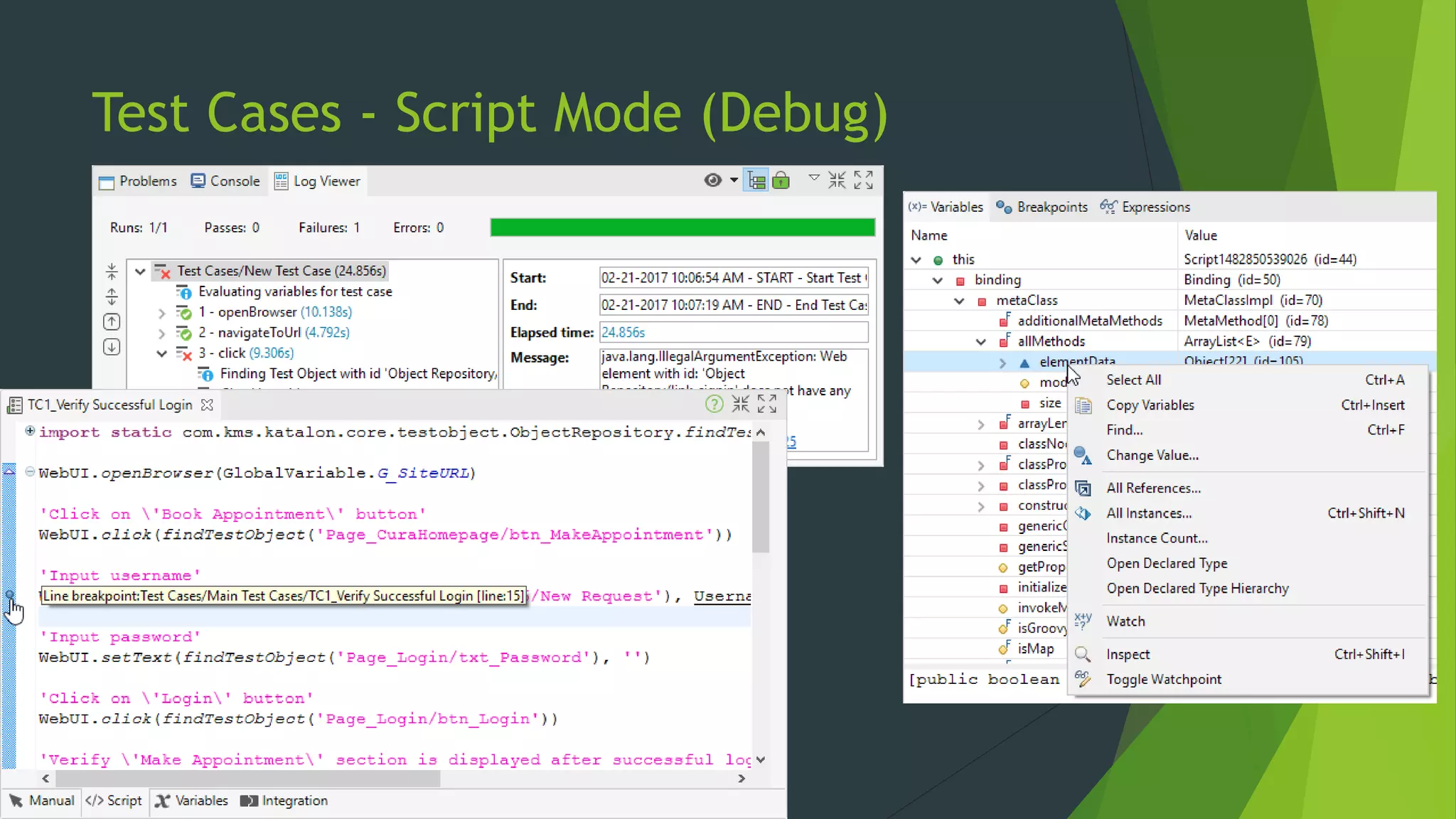Choose Find... in context menu
The image size is (1456, 819).
coord(1250,430)
